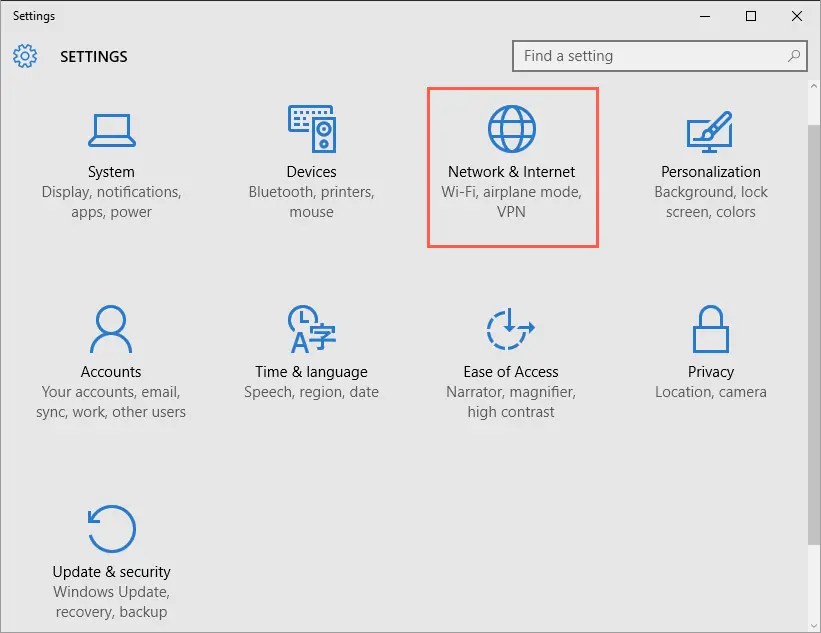The height and width of the screenshot is (633, 821).
Task: Select the Network & Internet globe icon
Action: coord(511,128)
